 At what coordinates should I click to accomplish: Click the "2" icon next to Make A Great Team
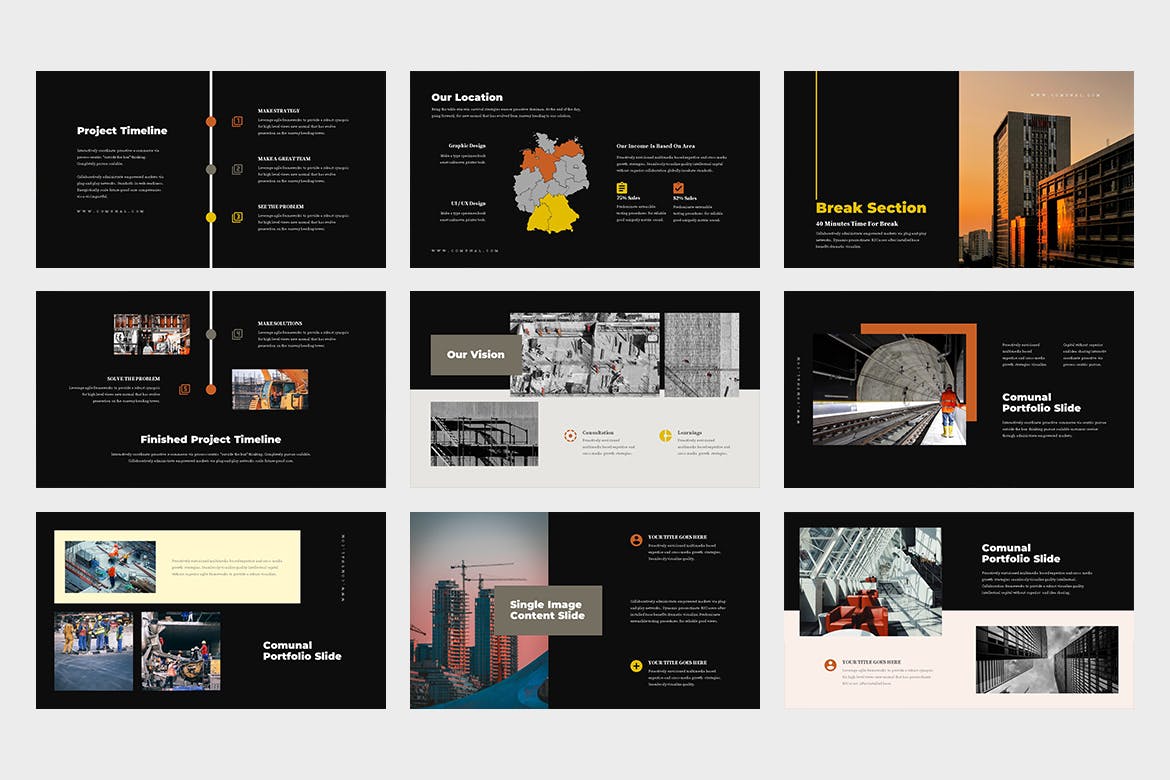[x=238, y=168]
